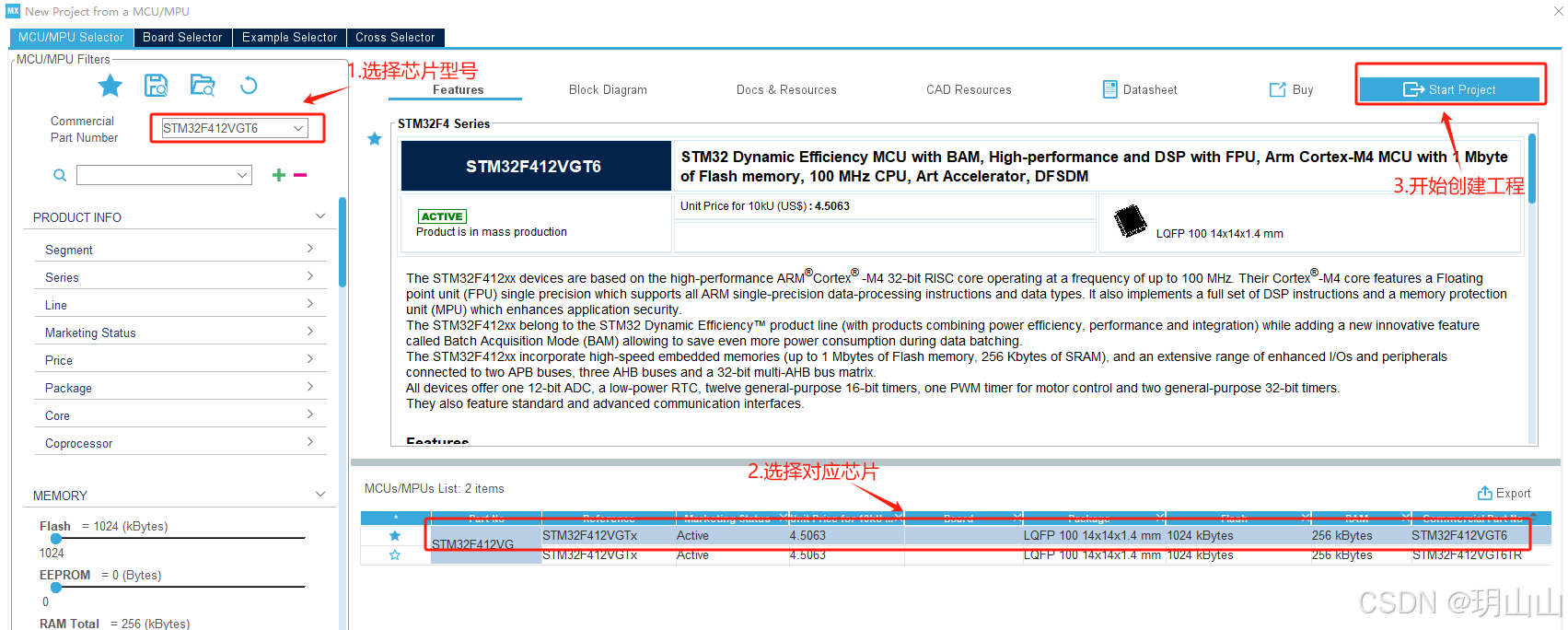Expand the Segment filter
The width and height of the screenshot is (1568, 630).
[x=180, y=250]
